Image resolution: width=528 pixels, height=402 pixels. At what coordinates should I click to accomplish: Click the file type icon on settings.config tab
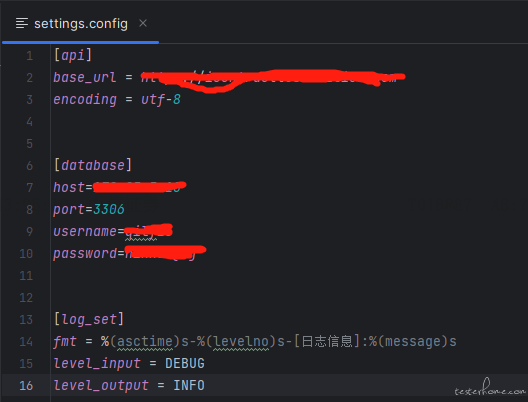22,23
